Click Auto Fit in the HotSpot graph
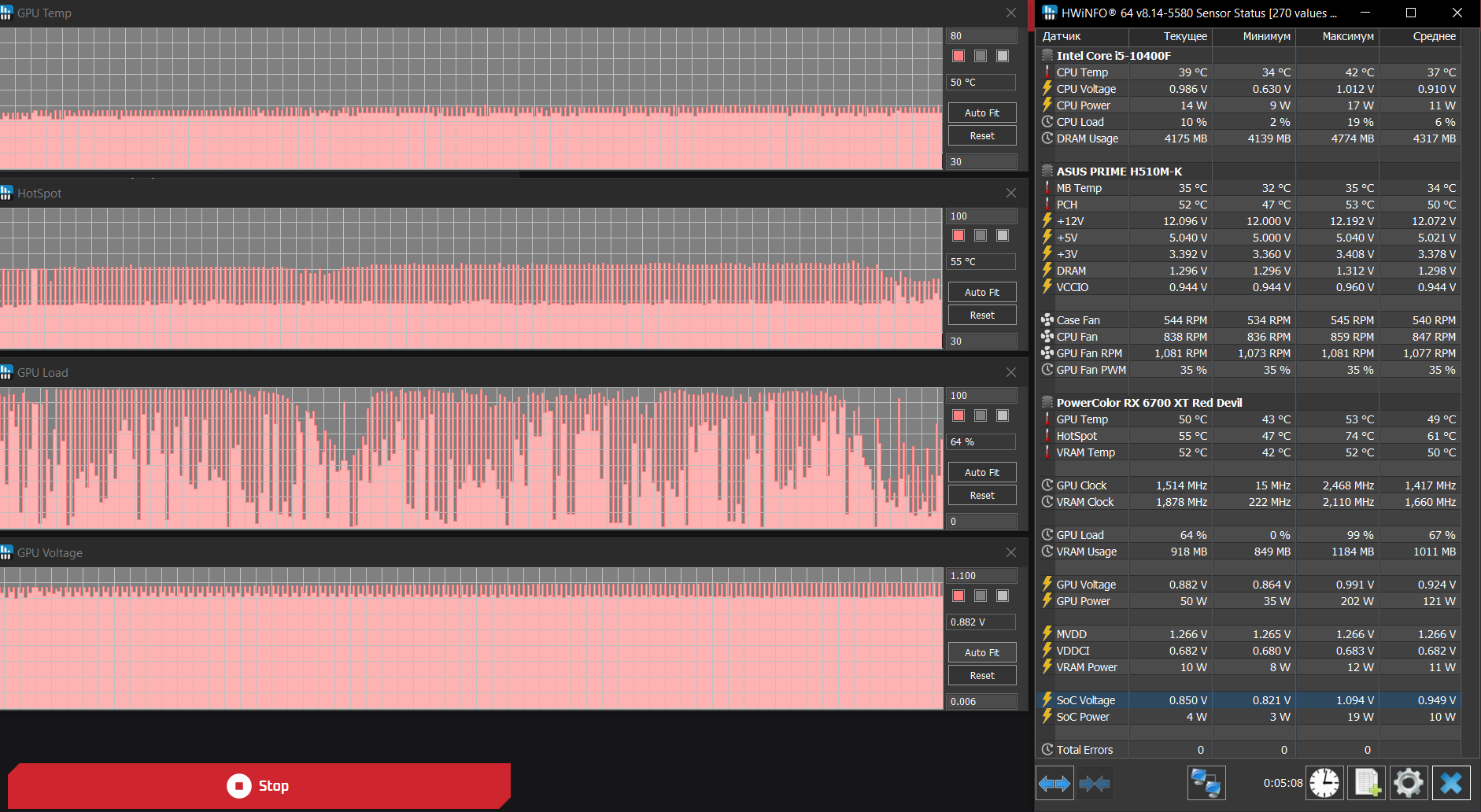Viewport: 1481px width, 812px height. (x=982, y=292)
